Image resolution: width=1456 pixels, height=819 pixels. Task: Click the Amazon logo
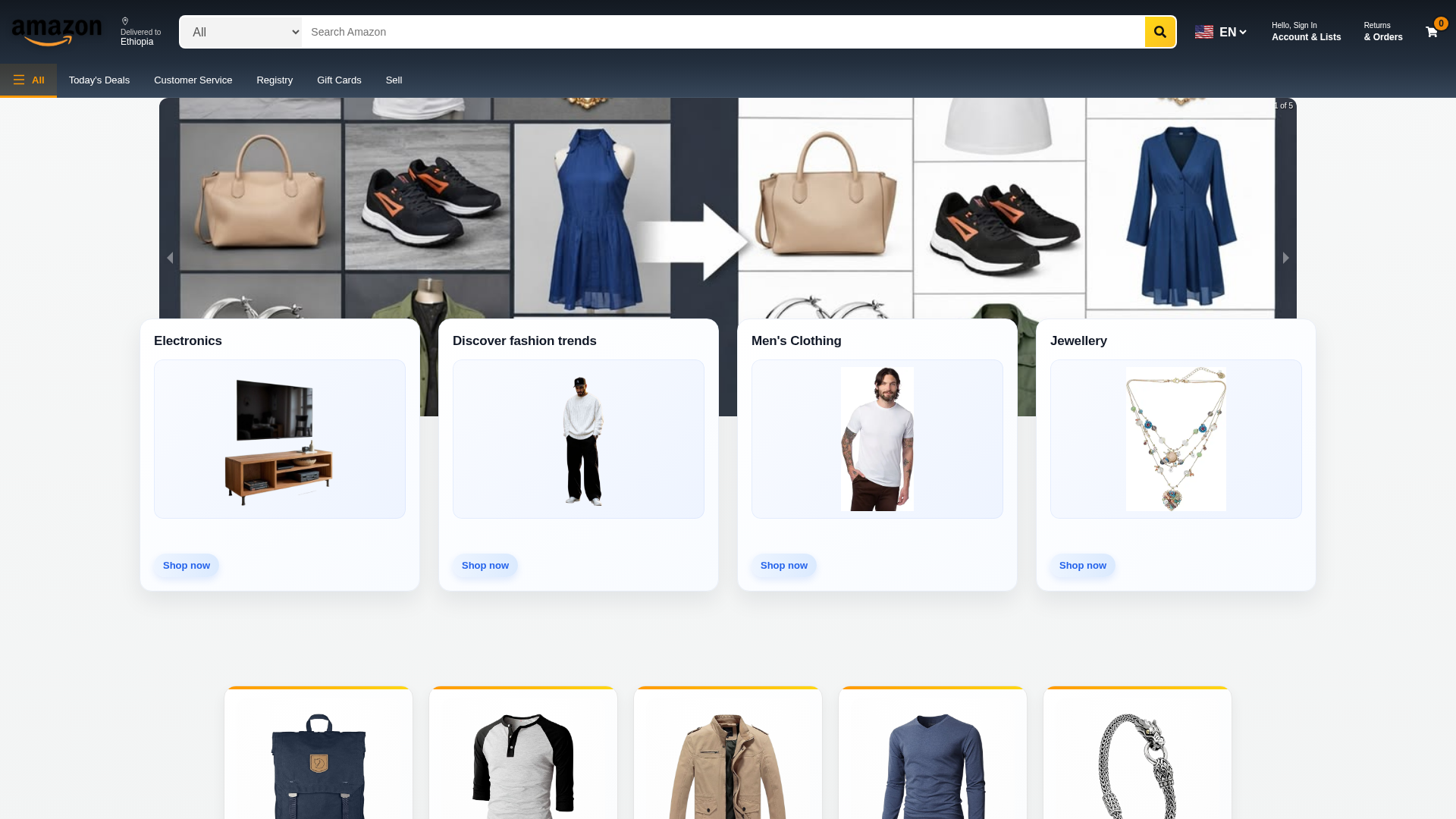[x=57, y=32]
